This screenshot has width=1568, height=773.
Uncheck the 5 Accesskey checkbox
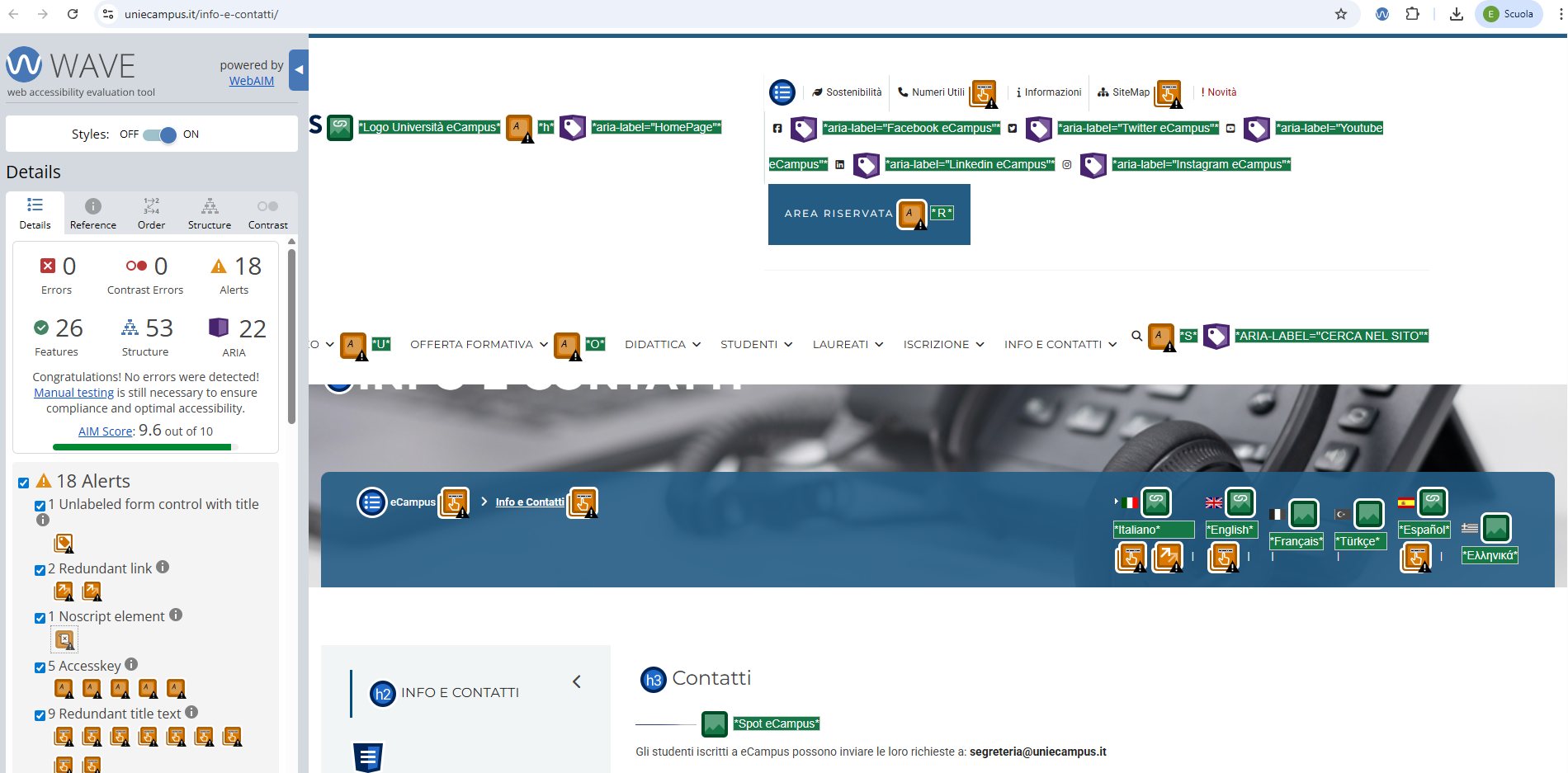(40, 667)
